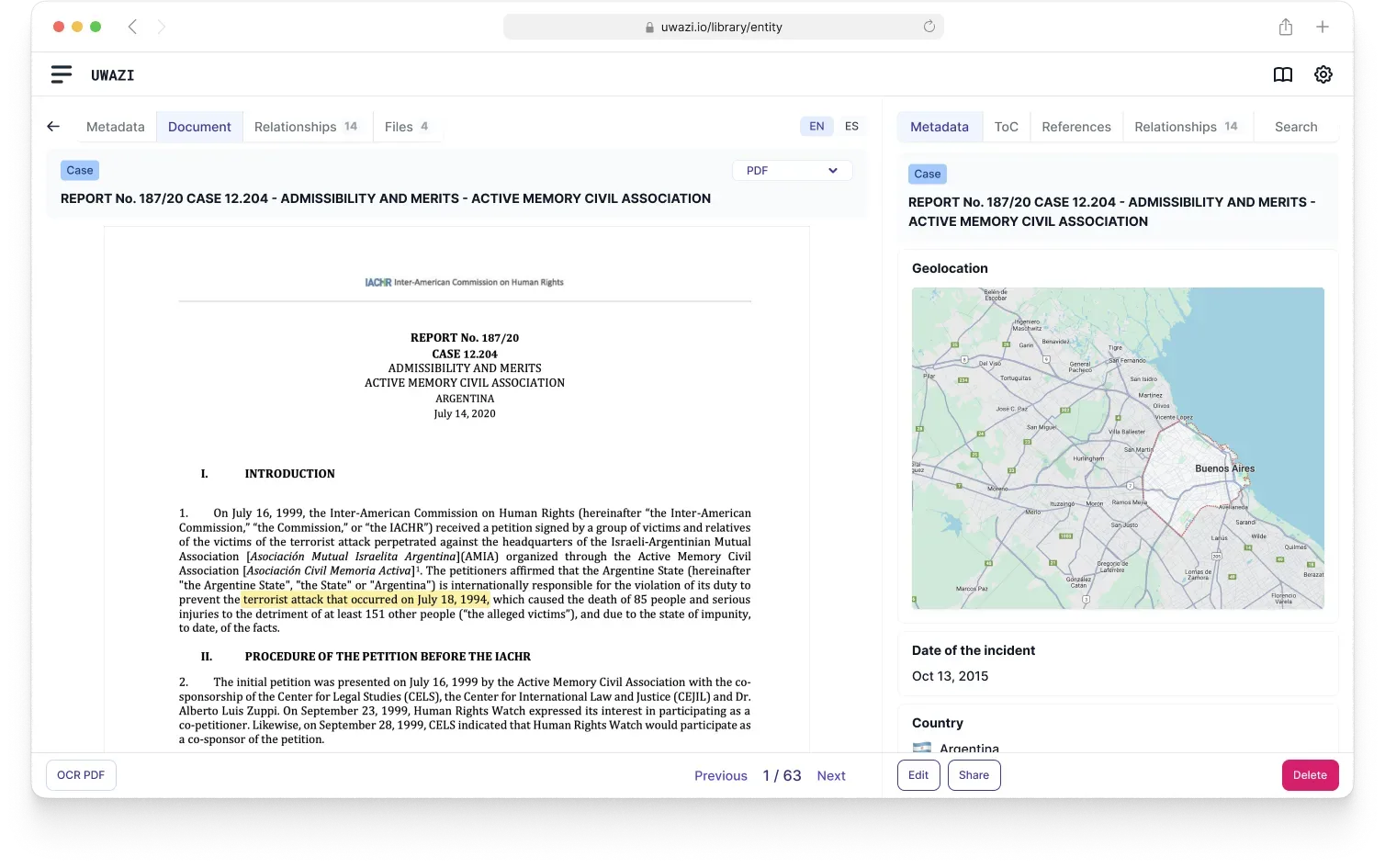Go back using the left arrow
The height and width of the screenshot is (868, 1385).
pyautogui.click(x=52, y=126)
